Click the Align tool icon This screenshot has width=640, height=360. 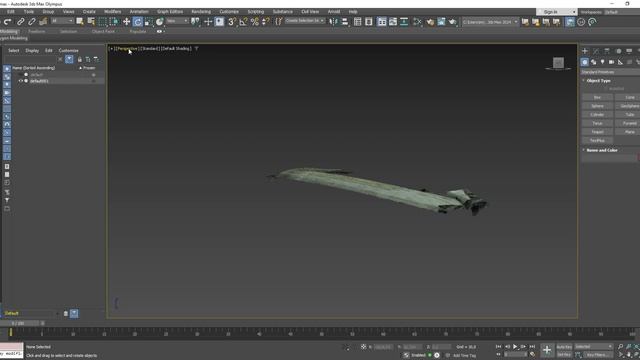click(x=345, y=22)
